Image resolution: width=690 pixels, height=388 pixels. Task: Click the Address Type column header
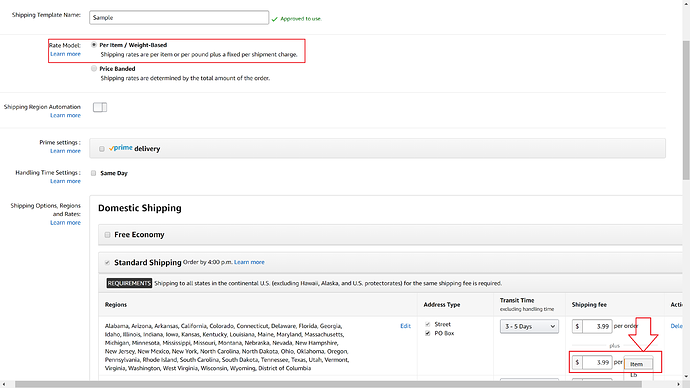point(442,305)
